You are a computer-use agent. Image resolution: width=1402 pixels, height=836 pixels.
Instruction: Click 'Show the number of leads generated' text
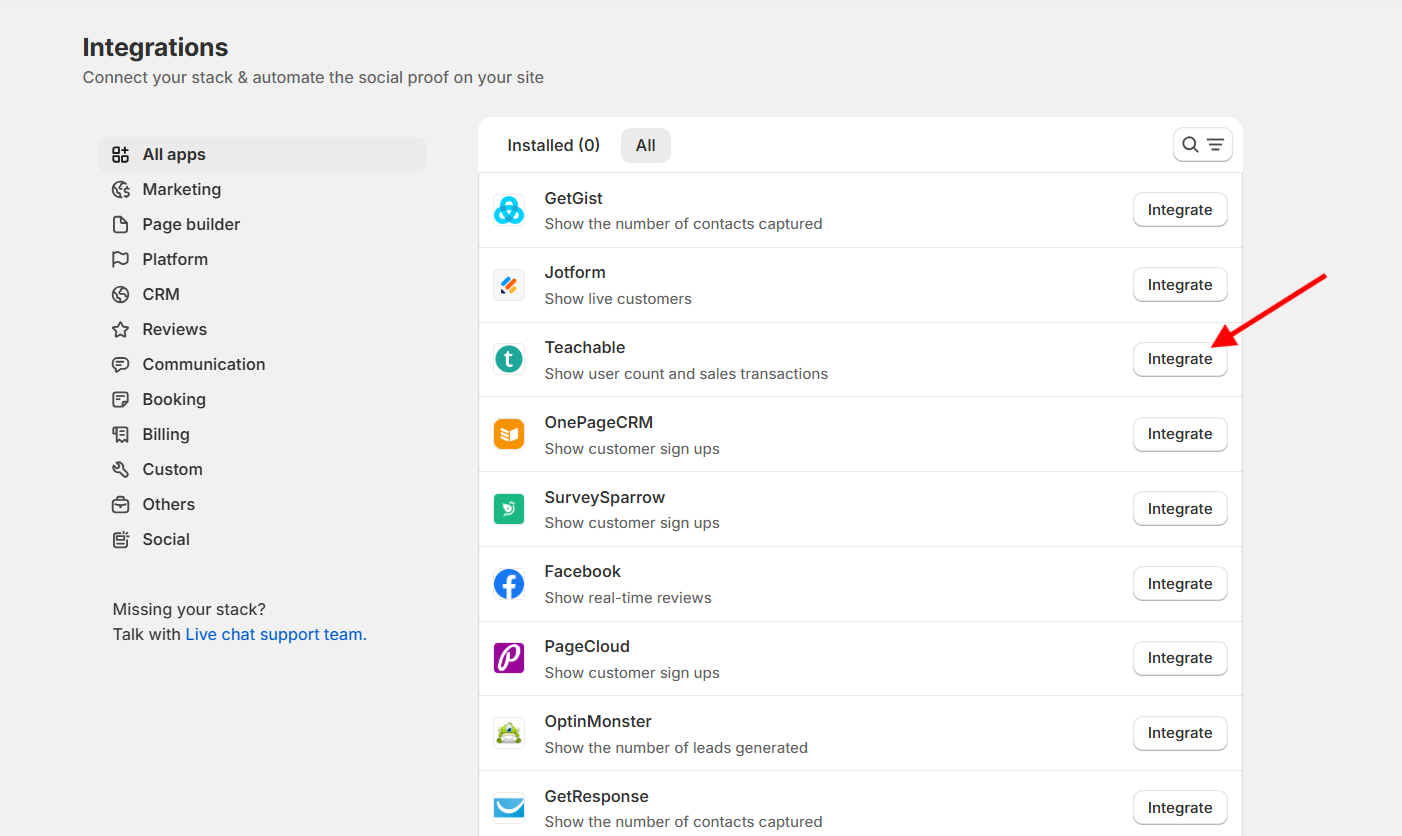pyautogui.click(x=676, y=748)
